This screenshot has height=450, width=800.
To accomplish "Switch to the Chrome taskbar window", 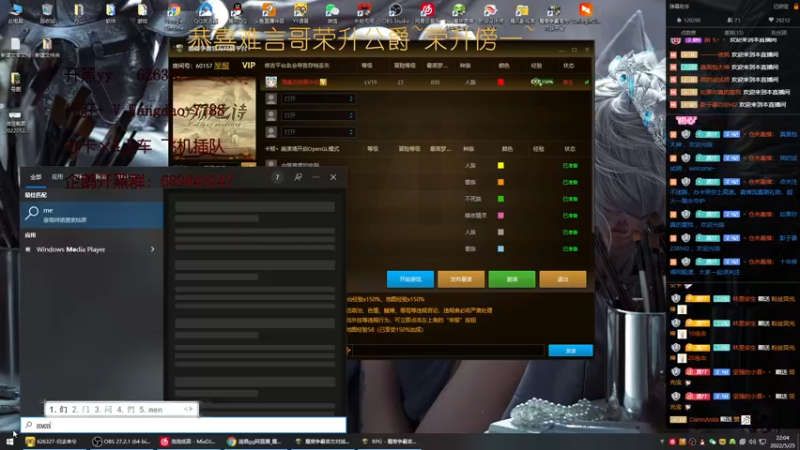I will [254, 441].
